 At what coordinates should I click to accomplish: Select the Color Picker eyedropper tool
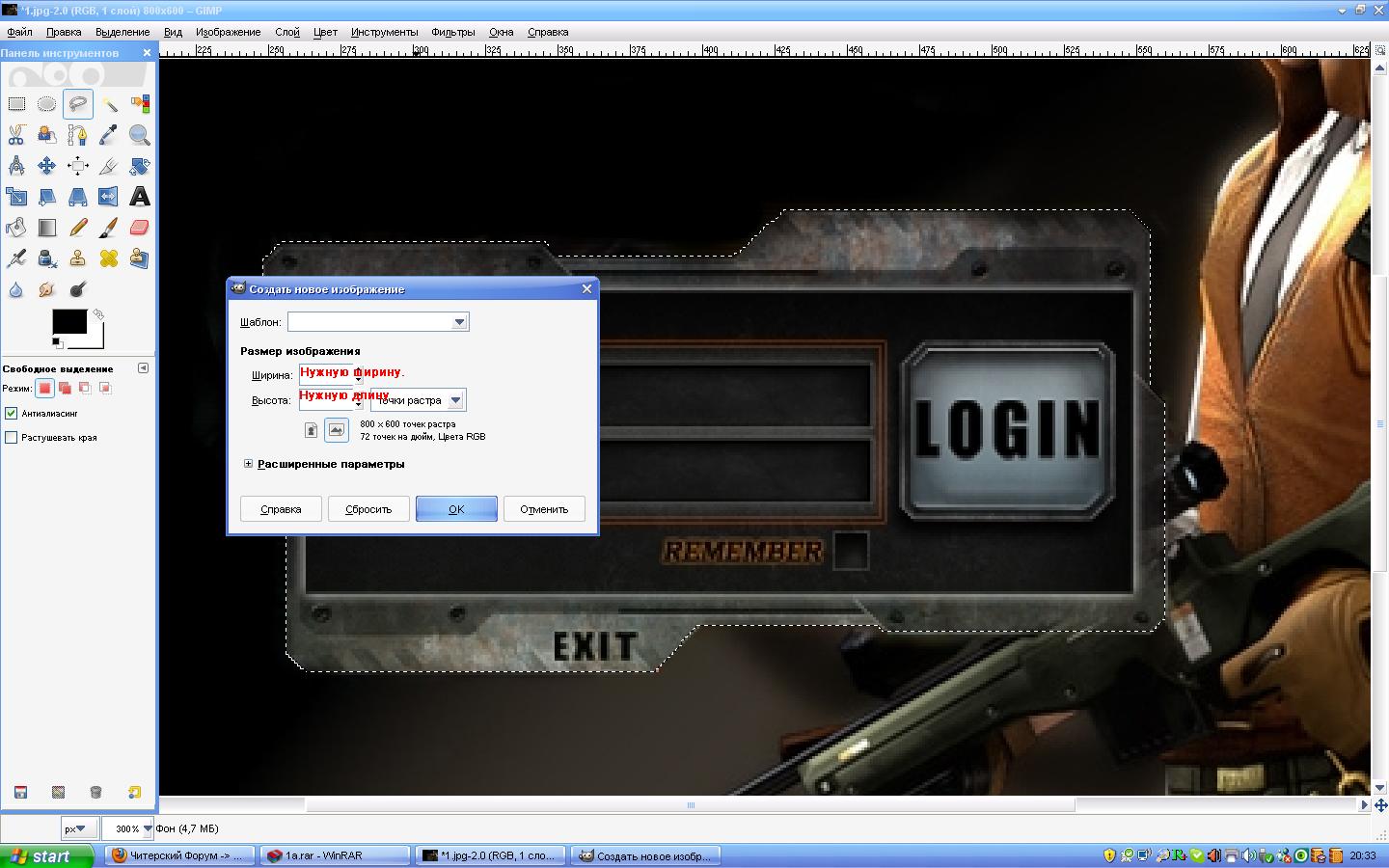[109, 135]
